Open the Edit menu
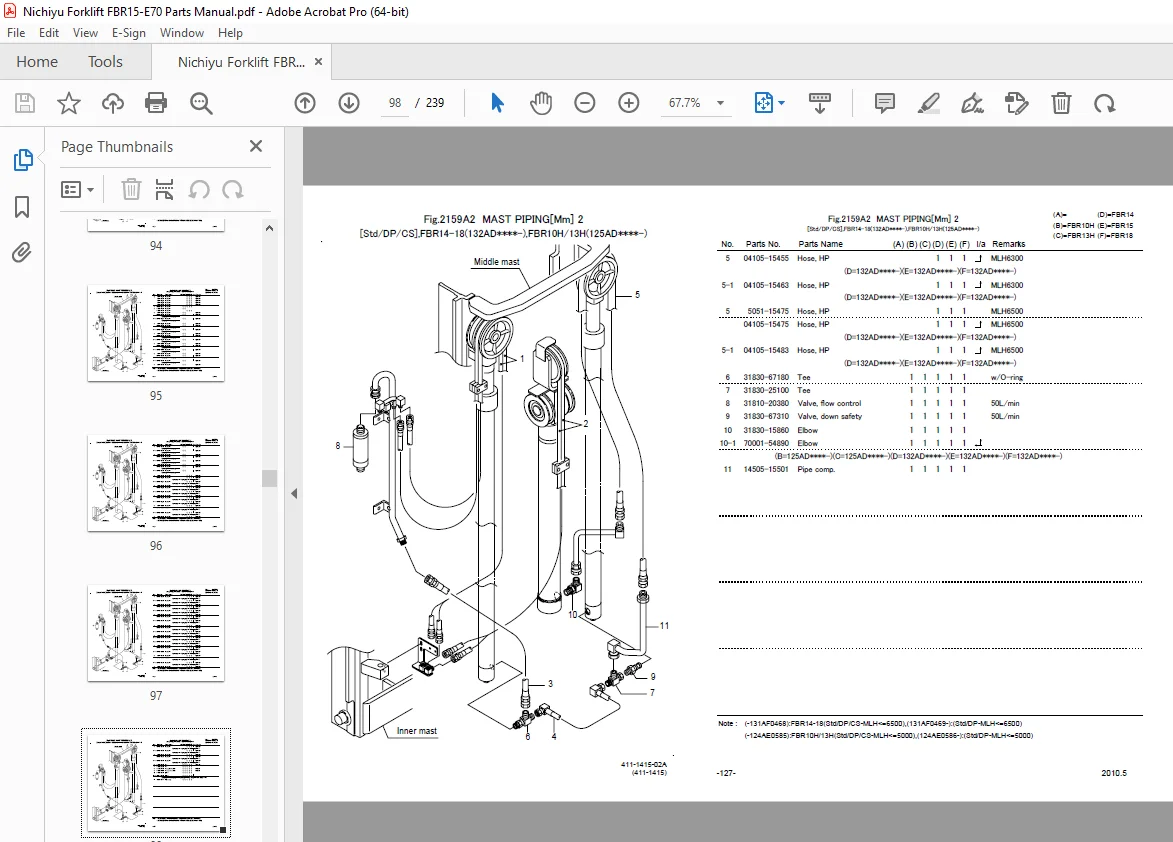The height and width of the screenshot is (842, 1173). [49, 33]
